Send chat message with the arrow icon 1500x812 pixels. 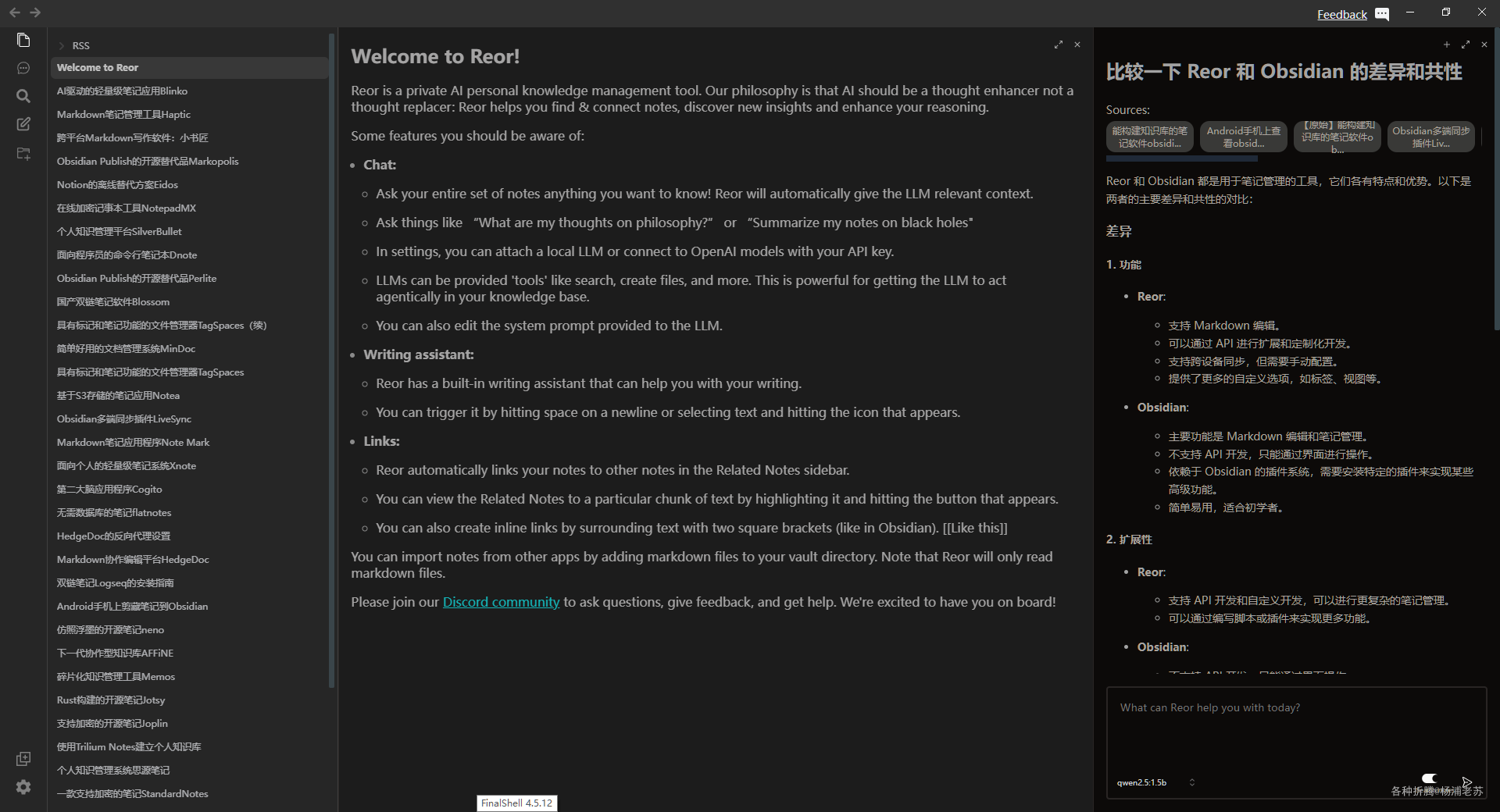point(1466,782)
